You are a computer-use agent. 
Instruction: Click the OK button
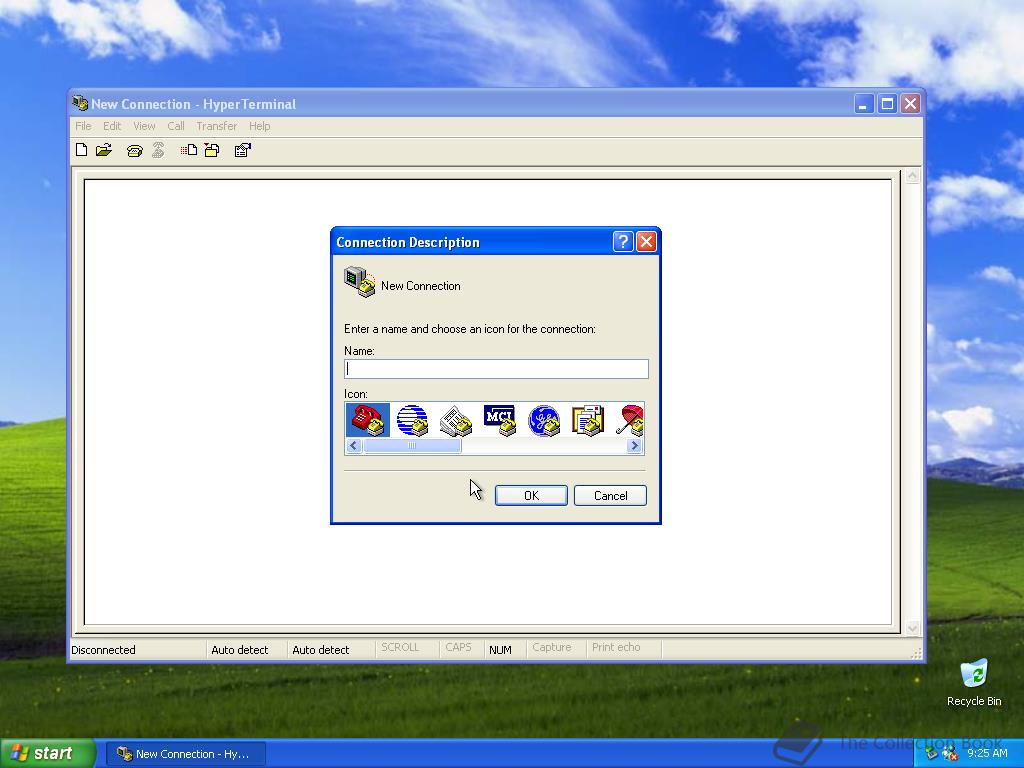pyautogui.click(x=531, y=496)
